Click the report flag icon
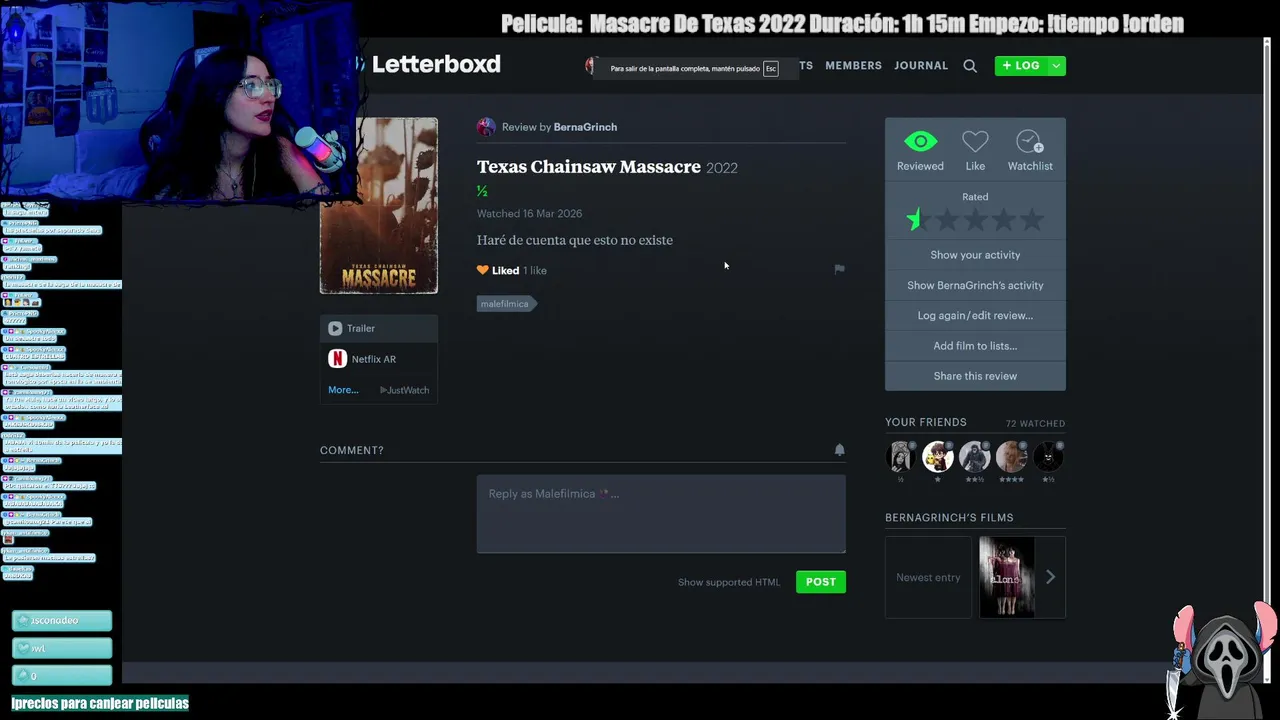Screen dimensions: 1280x720 [x=839, y=269]
